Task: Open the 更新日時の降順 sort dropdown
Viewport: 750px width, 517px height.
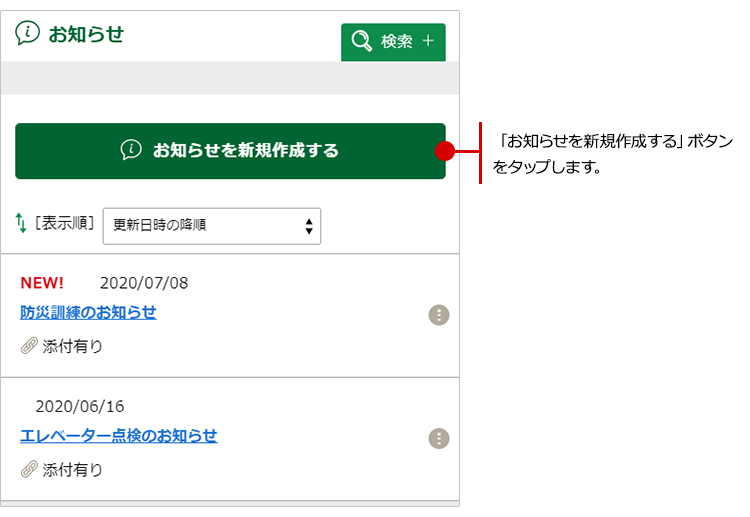Action: (211, 225)
